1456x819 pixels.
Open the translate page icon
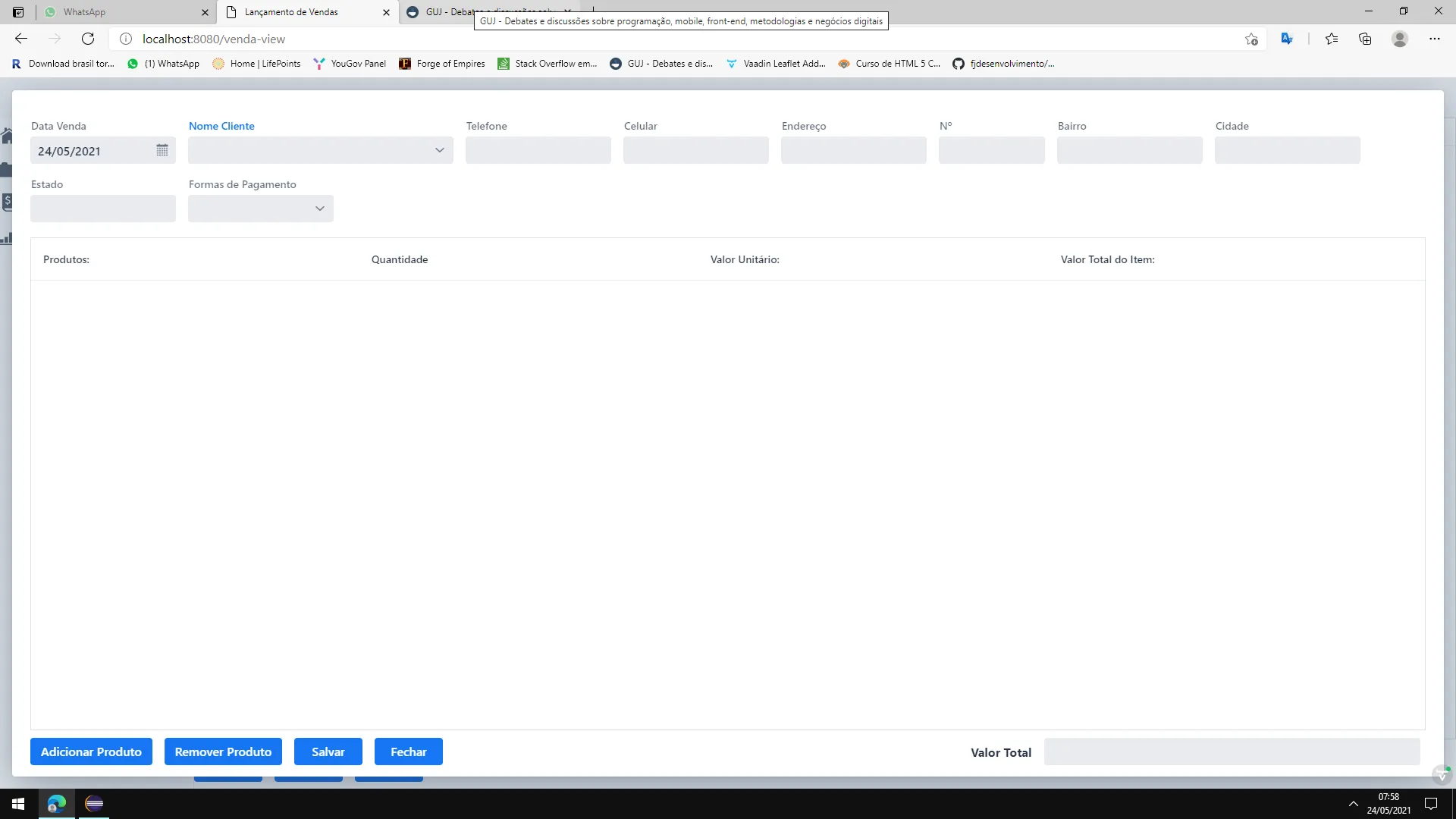click(x=1287, y=39)
